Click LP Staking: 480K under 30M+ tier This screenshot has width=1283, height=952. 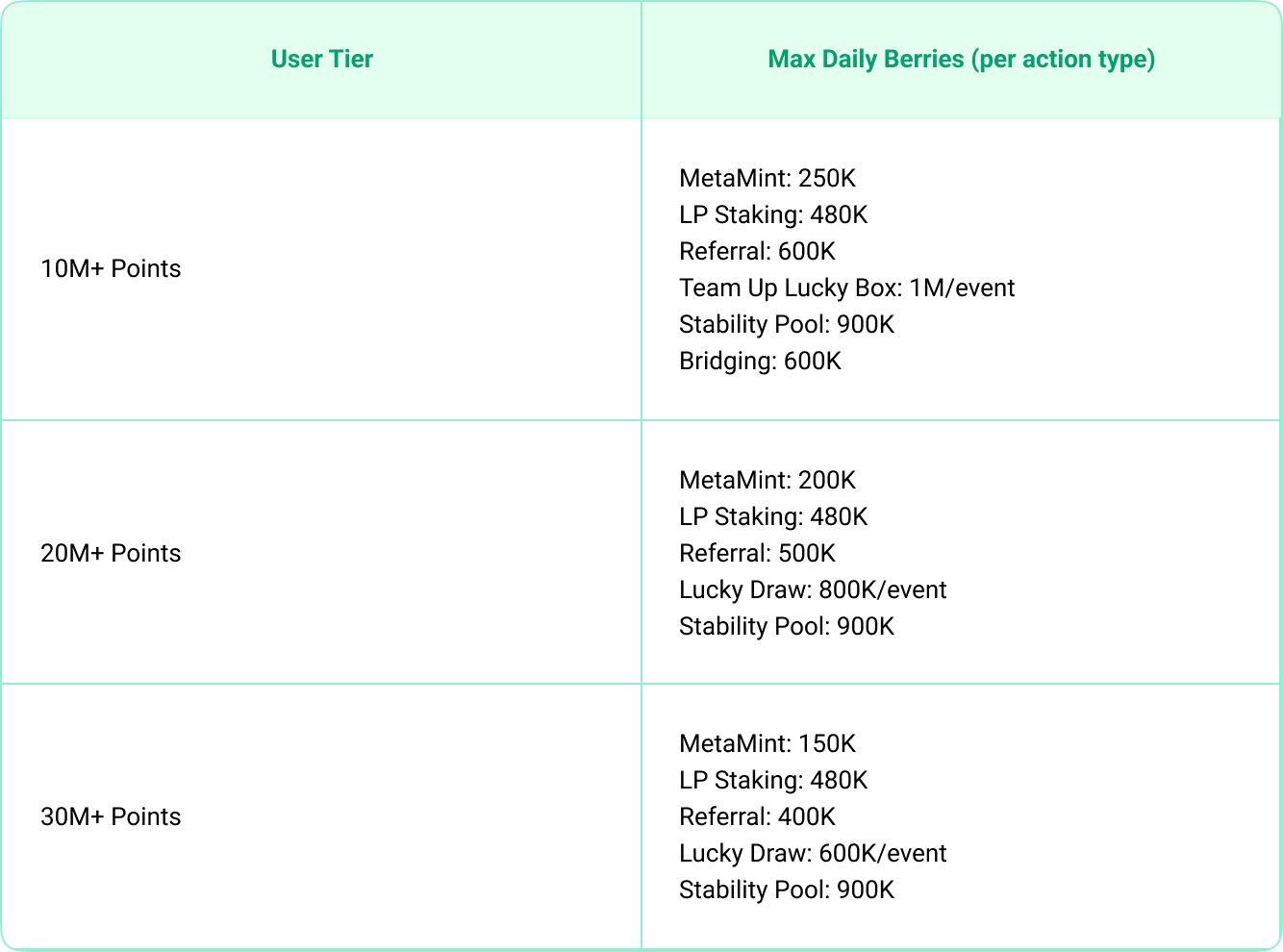pos(773,780)
